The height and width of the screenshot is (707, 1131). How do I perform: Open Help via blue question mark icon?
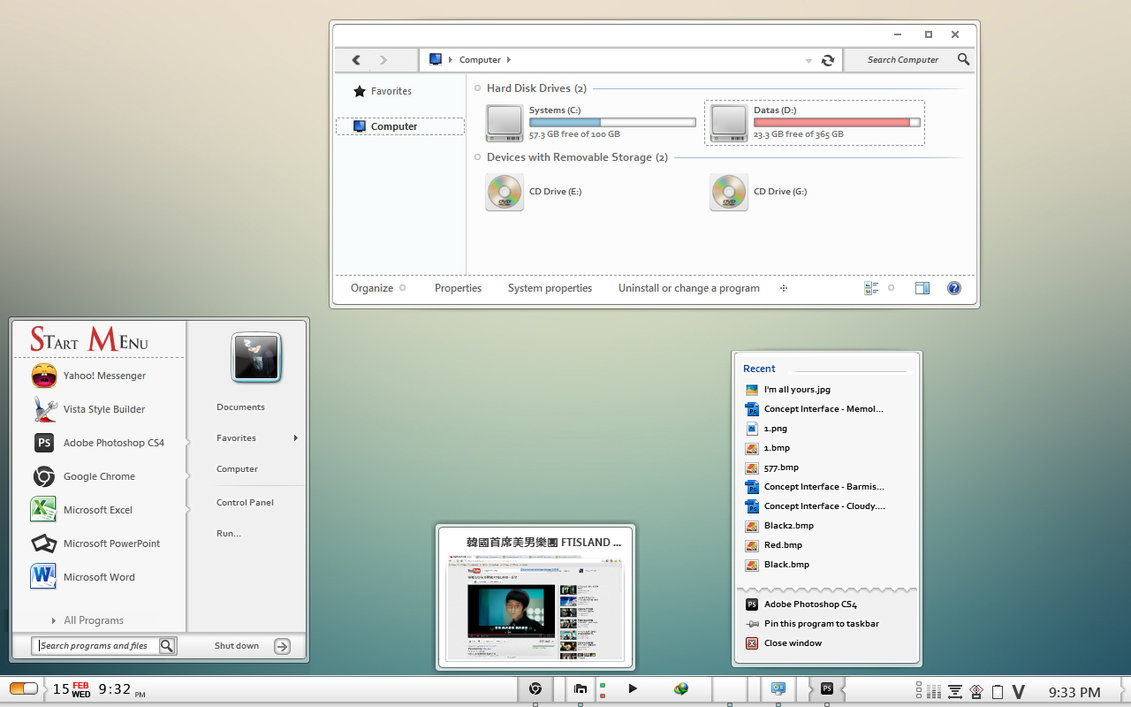tap(954, 288)
